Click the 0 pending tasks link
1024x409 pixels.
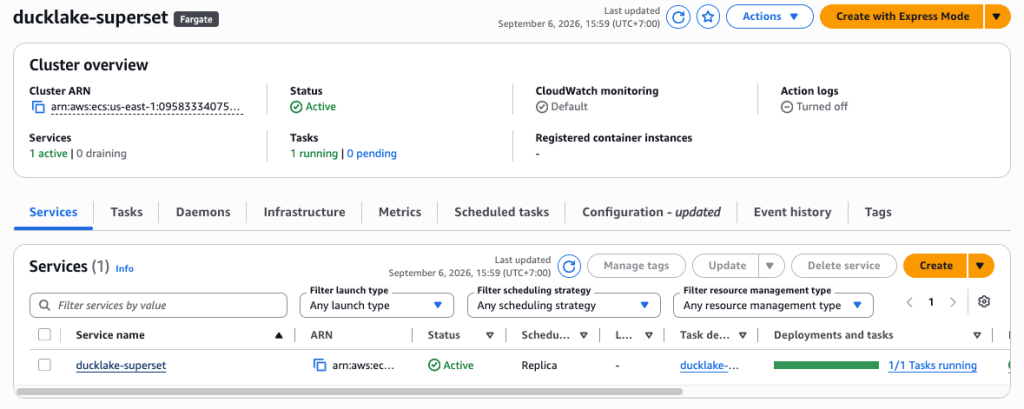pyautogui.click(x=371, y=154)
